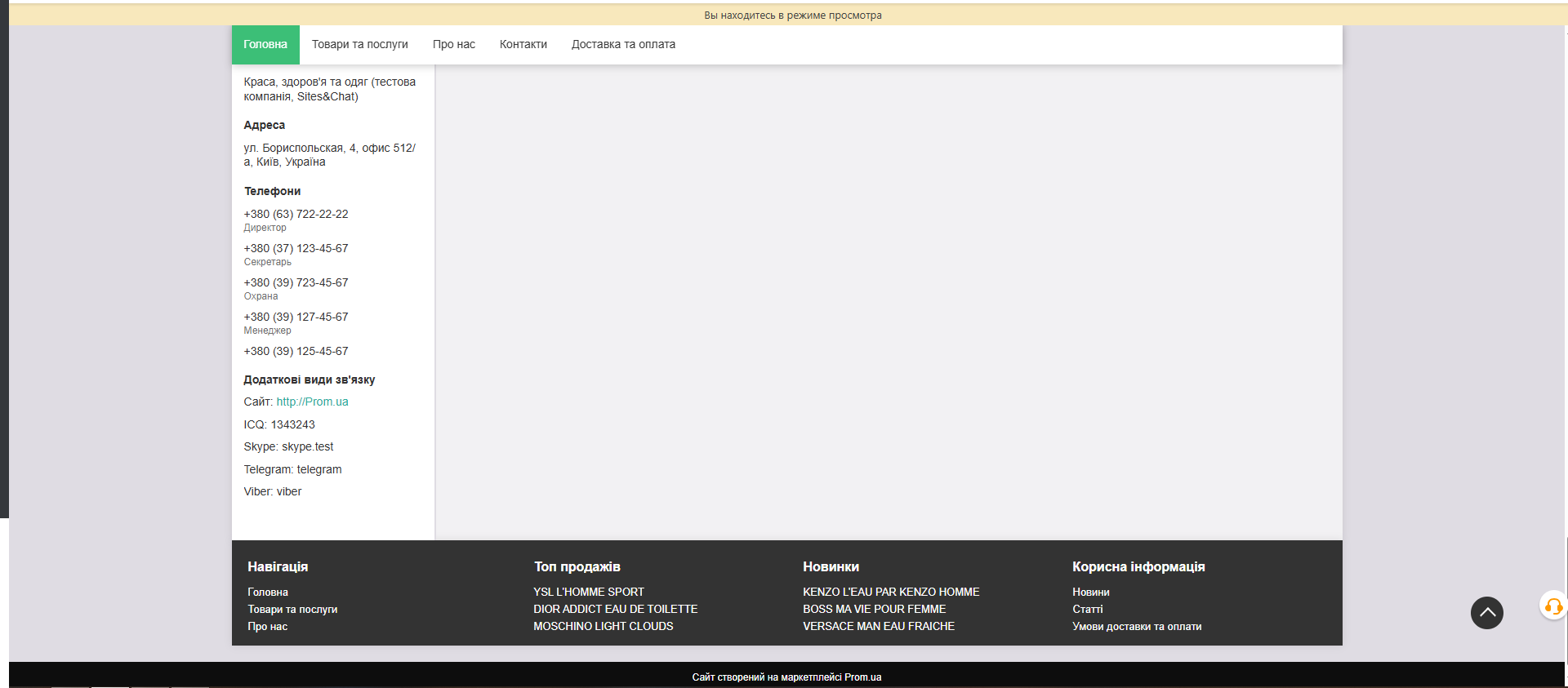Open MOSCHINO LIGHT CLOUDS product link
The width and height of the screenshot is (1568, 688).
tap(603, 627)
